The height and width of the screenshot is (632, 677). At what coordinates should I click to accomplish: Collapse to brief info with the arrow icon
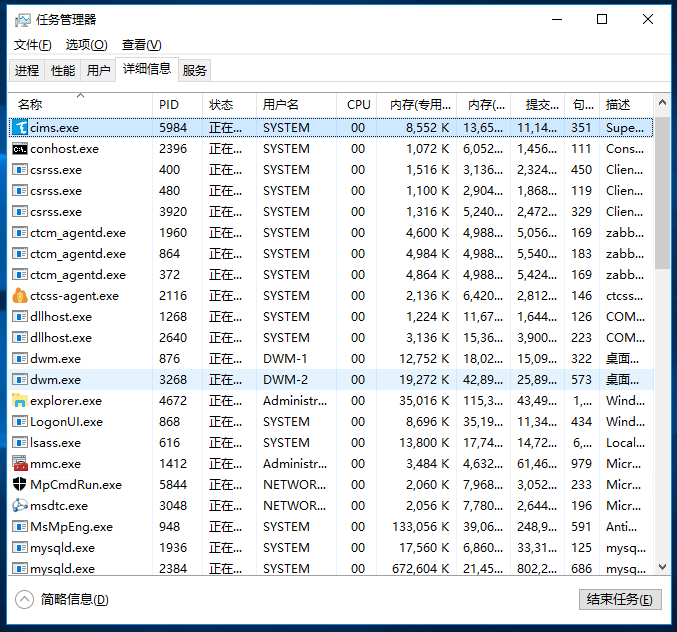click(24, 599)
